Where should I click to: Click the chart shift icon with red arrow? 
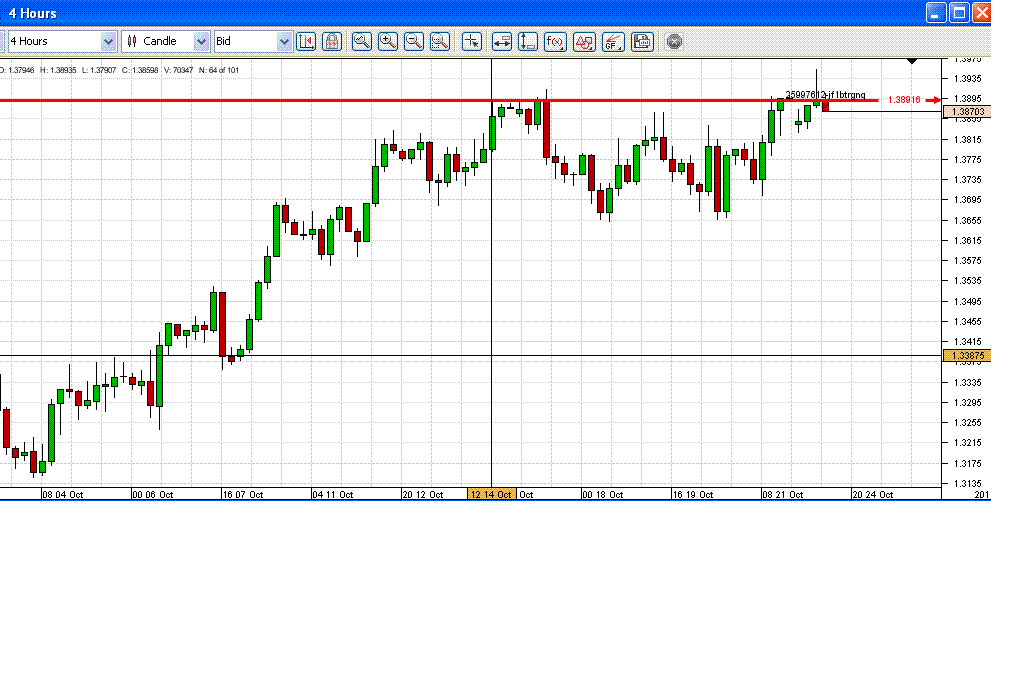pyautogui.click(x=306, y=42)
